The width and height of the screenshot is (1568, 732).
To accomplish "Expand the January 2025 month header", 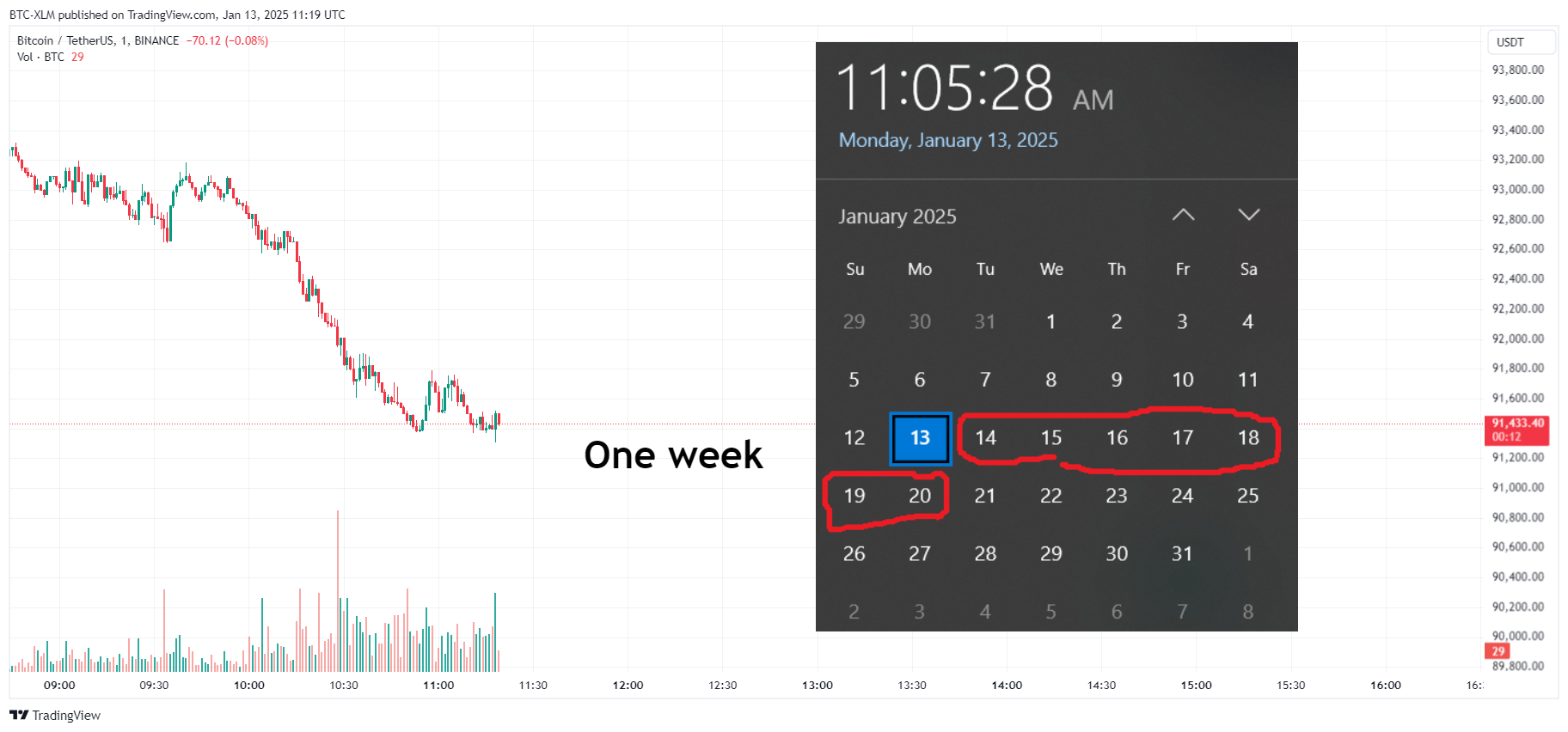I will coord(897,217).
